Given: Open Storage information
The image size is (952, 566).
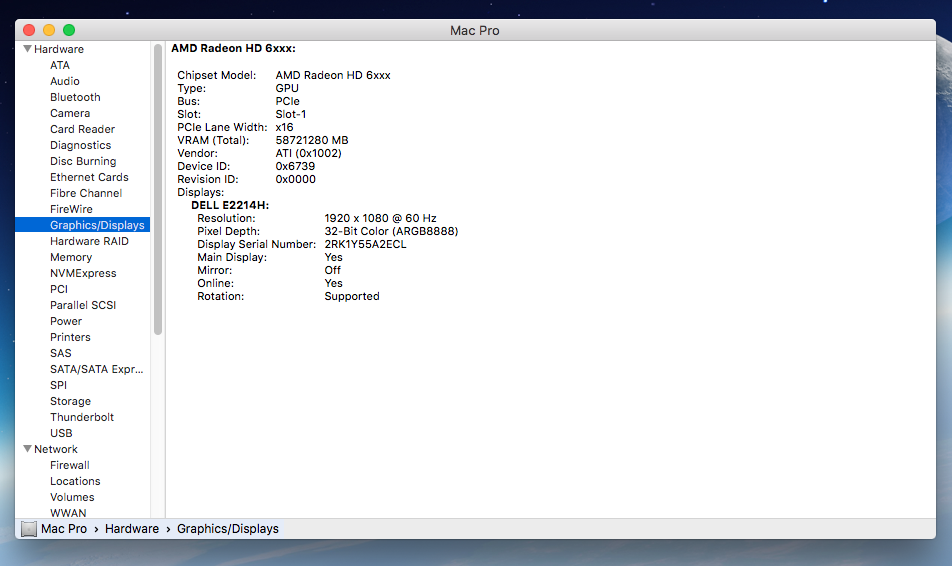Looking at the screenshot, I should point(70,401).
